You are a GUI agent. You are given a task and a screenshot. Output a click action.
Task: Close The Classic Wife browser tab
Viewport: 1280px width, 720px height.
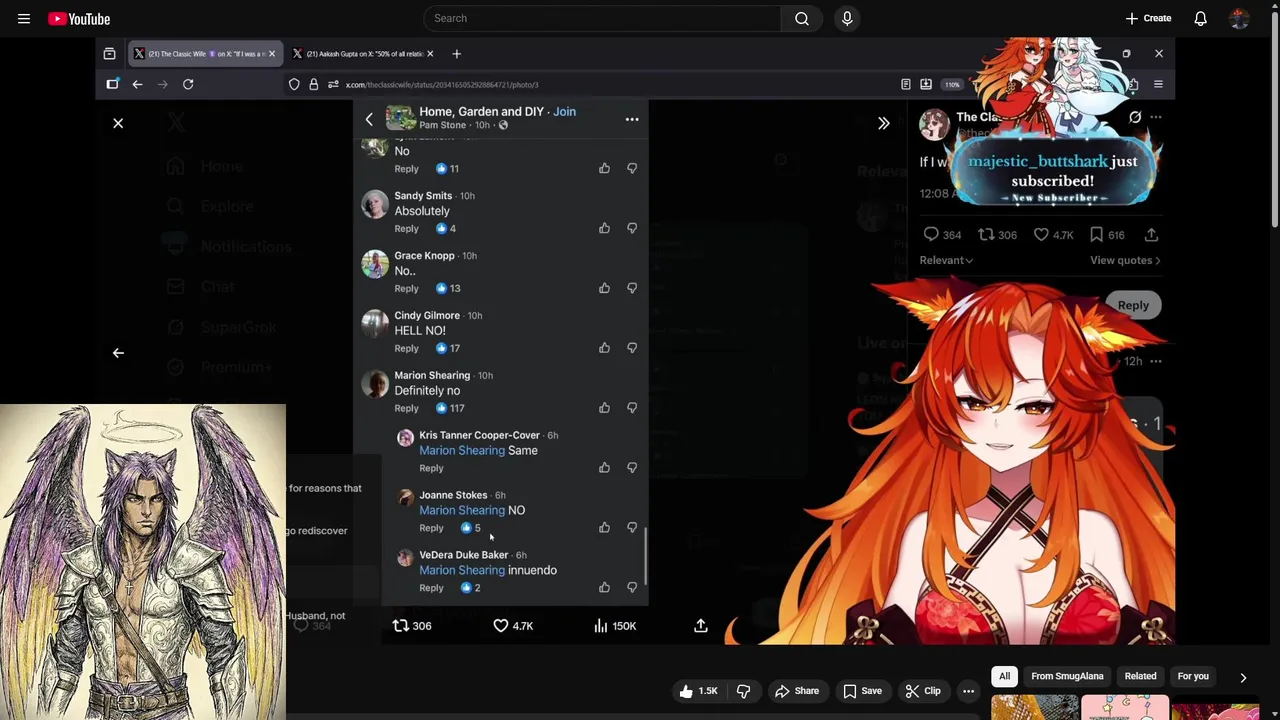click(x=272, y=54)
